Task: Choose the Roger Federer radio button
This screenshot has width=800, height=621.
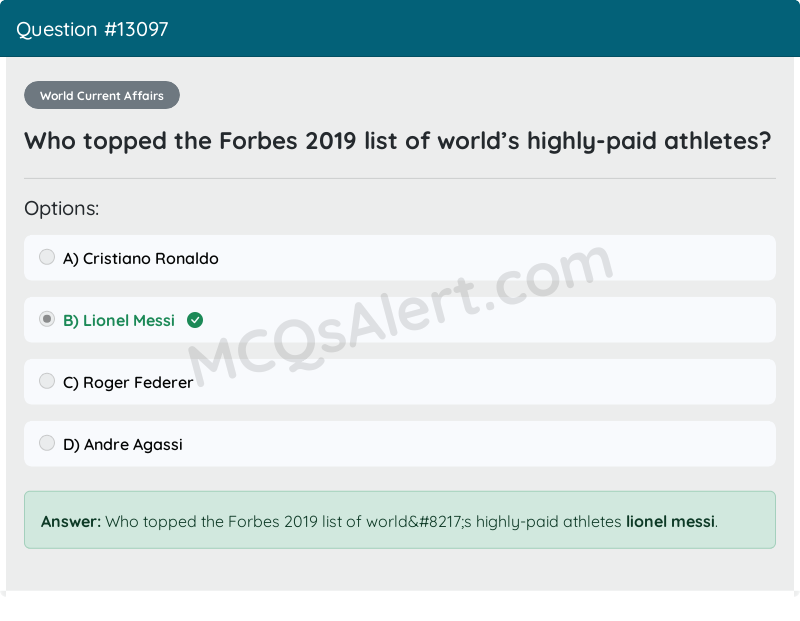Action: pos(47,381)
